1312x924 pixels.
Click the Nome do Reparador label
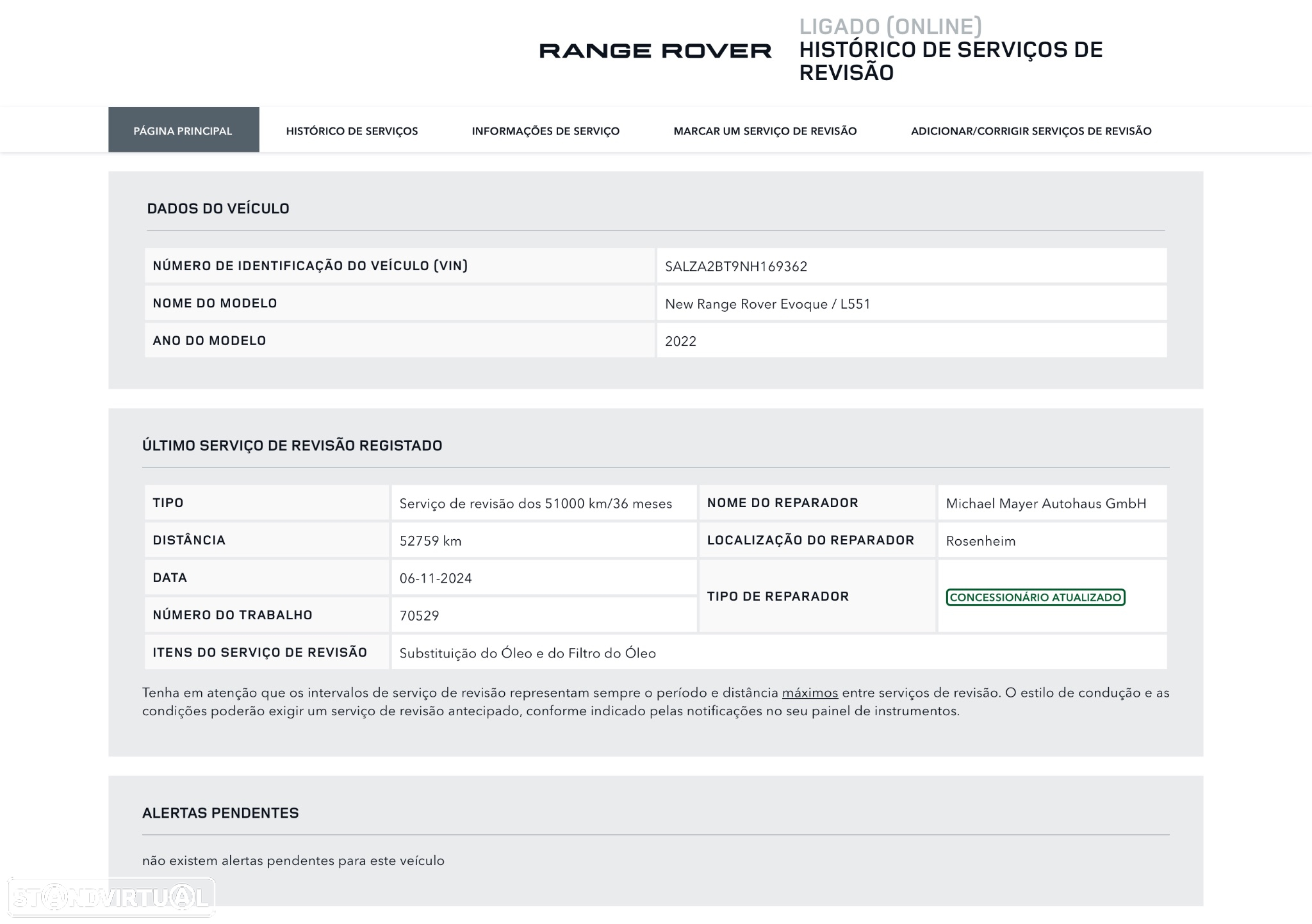coord(783,503)
